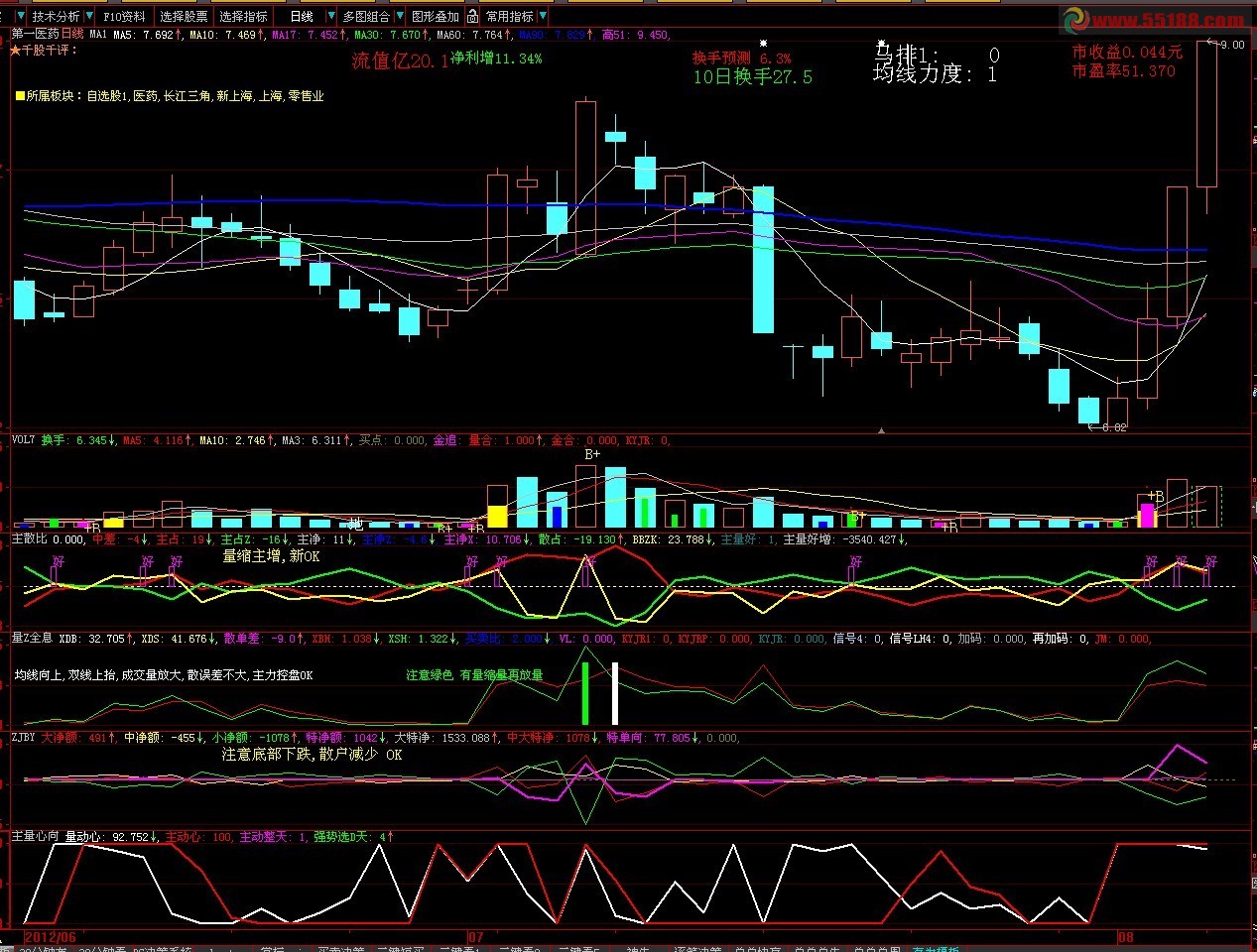The image size is (1257, 952).
Task: Click the first 好 signal marker in 主散比
Action: tap(58, 562)
